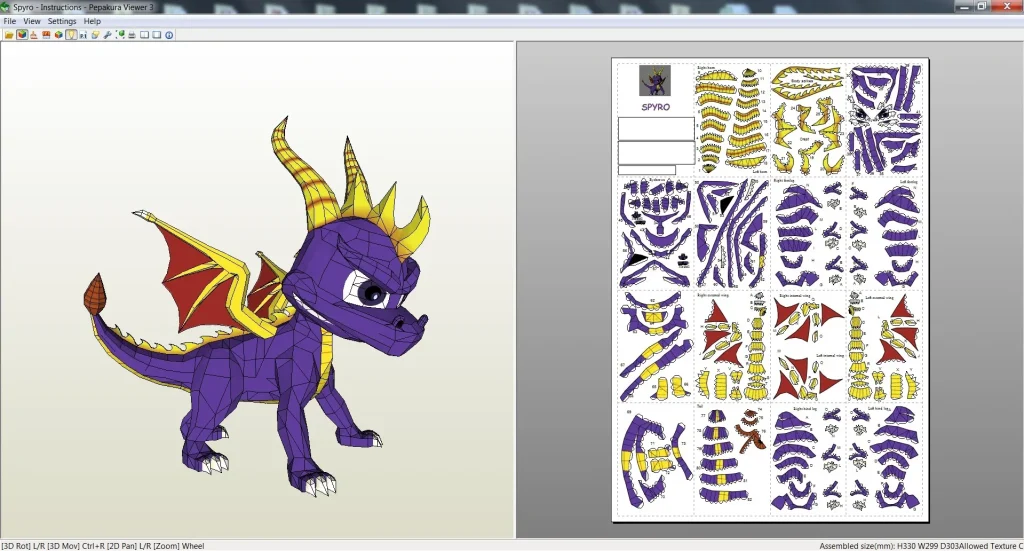The image size is (1024, 551).
Task: Click the single-pane window layout icon
Action: [x=157, y=35]
